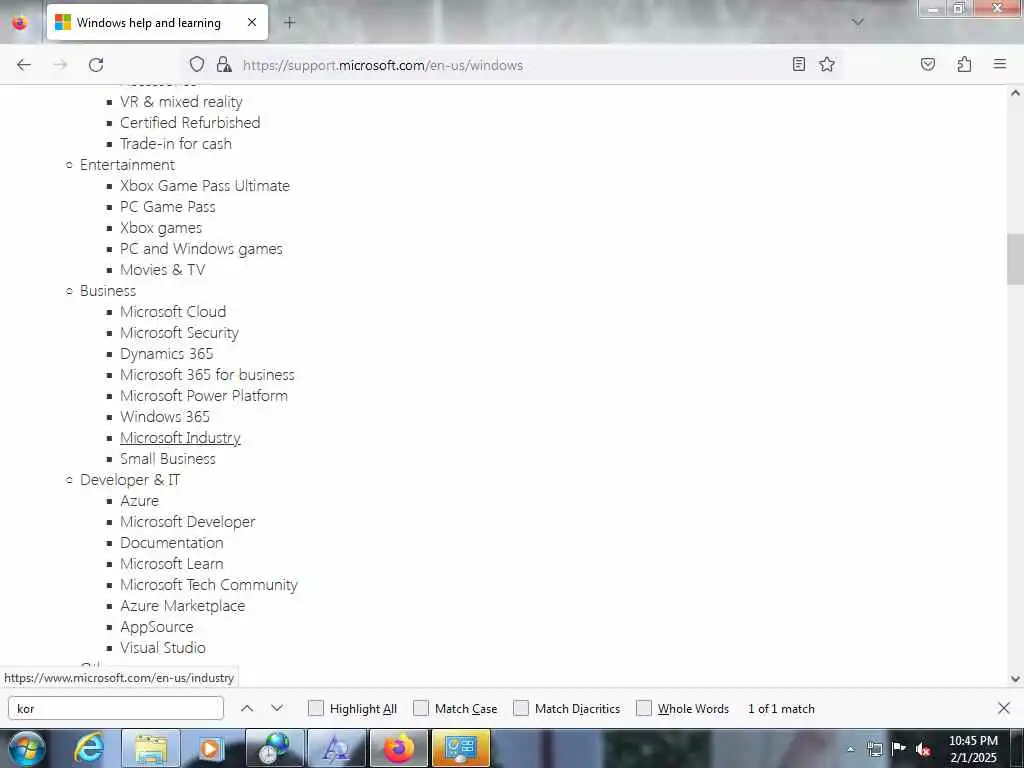Click the scrollbar down arrow
The height and width of the screenshot is (768, 1024).
1015,679
